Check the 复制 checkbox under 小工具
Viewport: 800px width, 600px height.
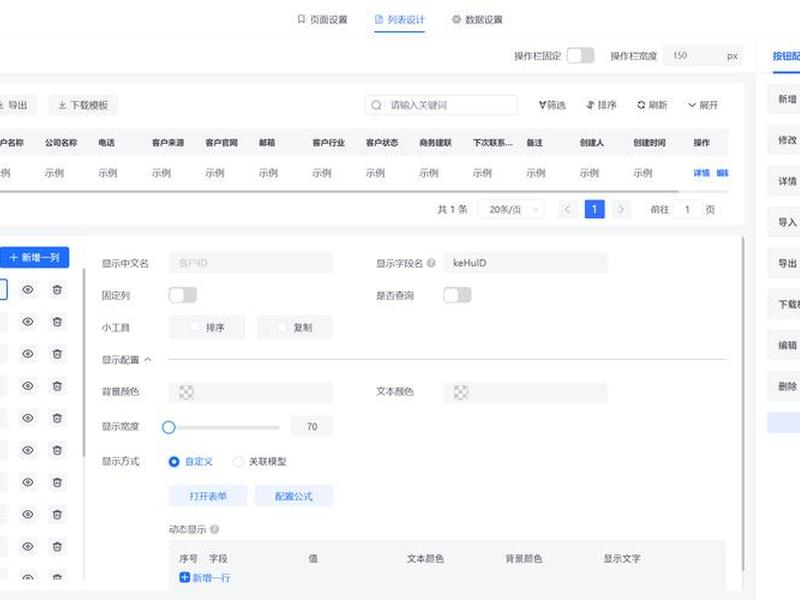(x=282, y=327)
